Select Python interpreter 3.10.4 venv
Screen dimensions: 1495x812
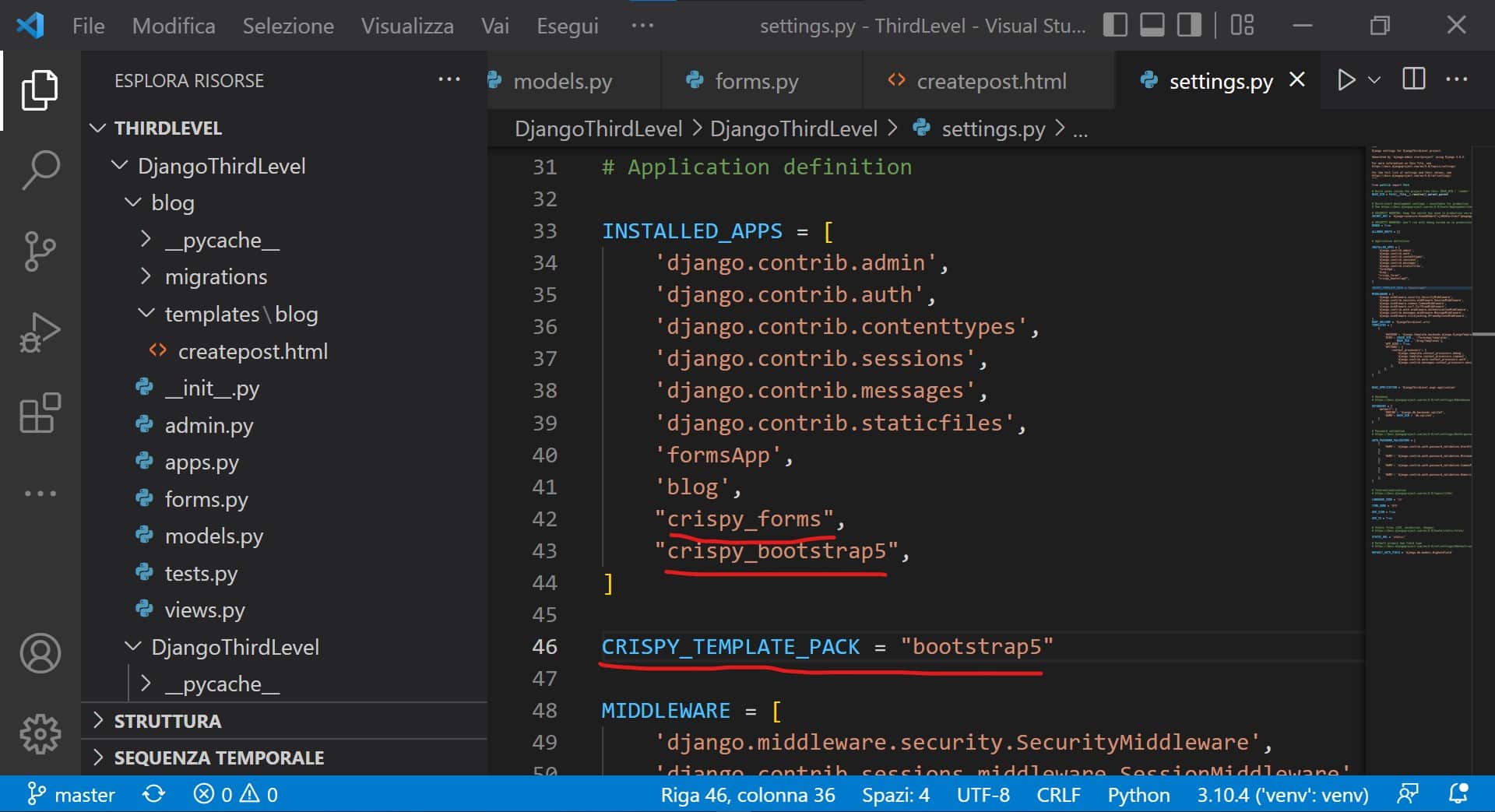(x=1282, y=794)
